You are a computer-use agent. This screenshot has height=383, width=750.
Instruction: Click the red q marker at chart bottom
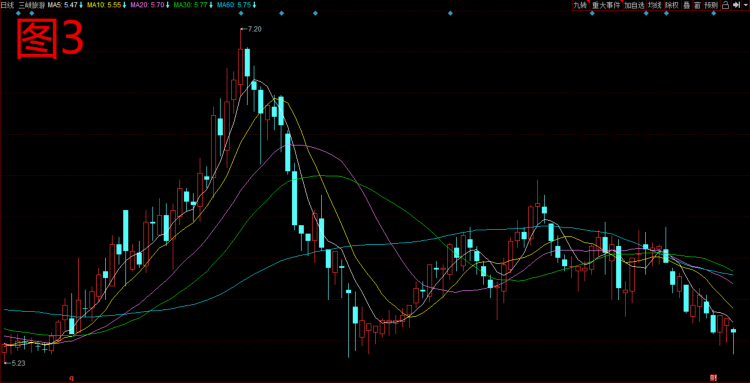[x=72, y=378]
